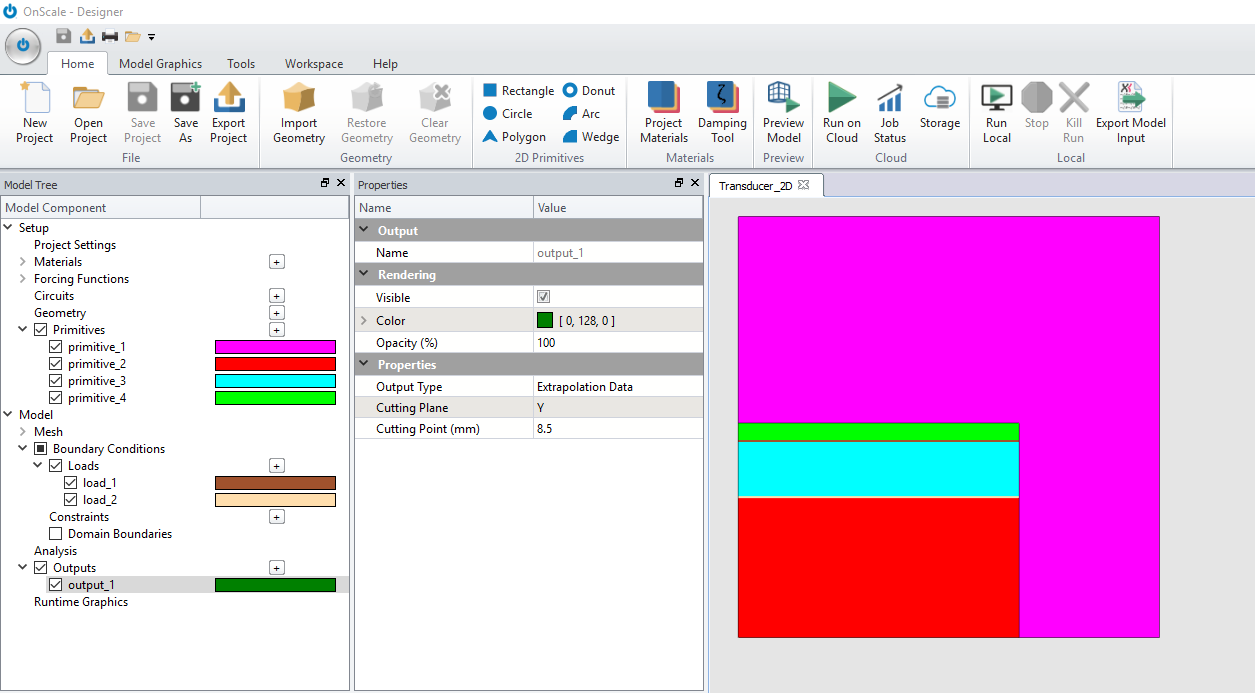Click quick access print icon

[x=110, y=36]
